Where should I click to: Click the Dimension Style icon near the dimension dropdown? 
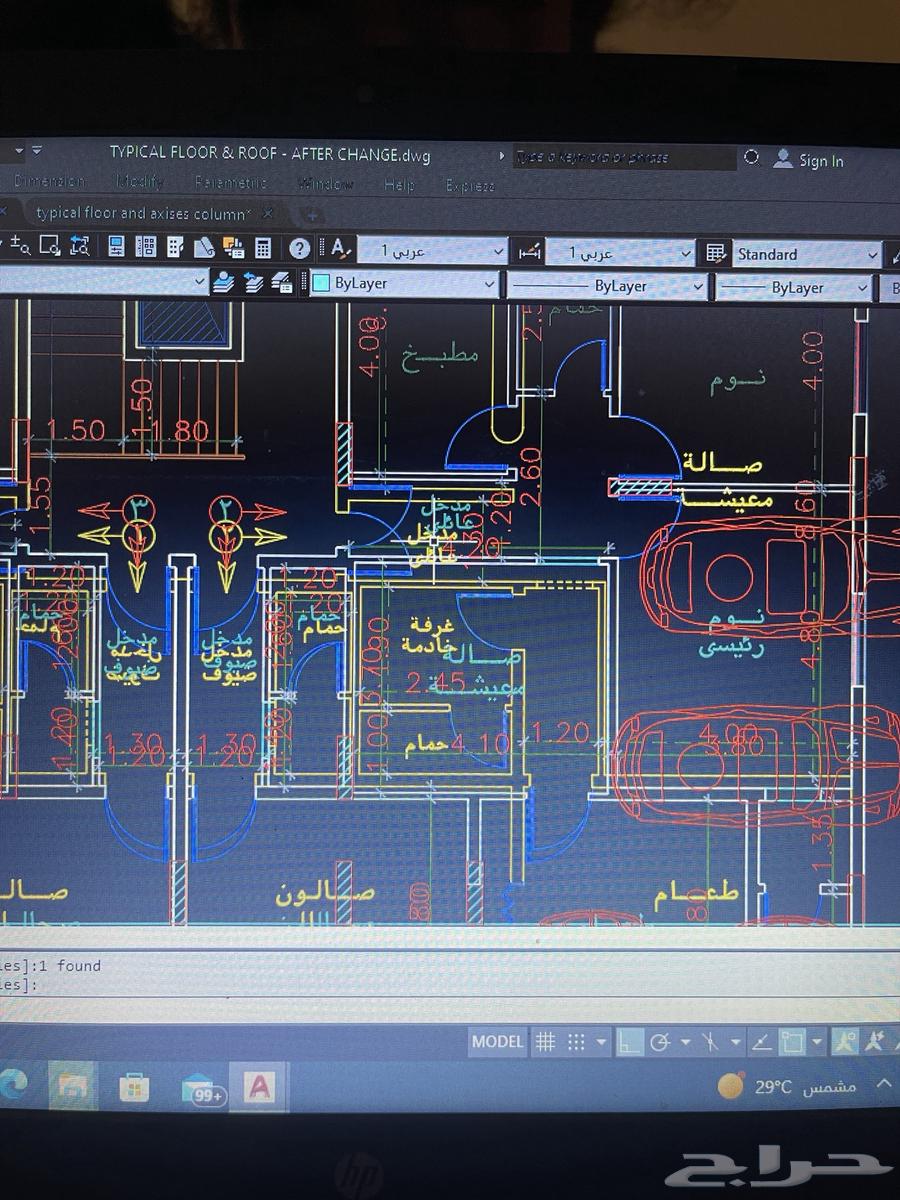point(530,252)
